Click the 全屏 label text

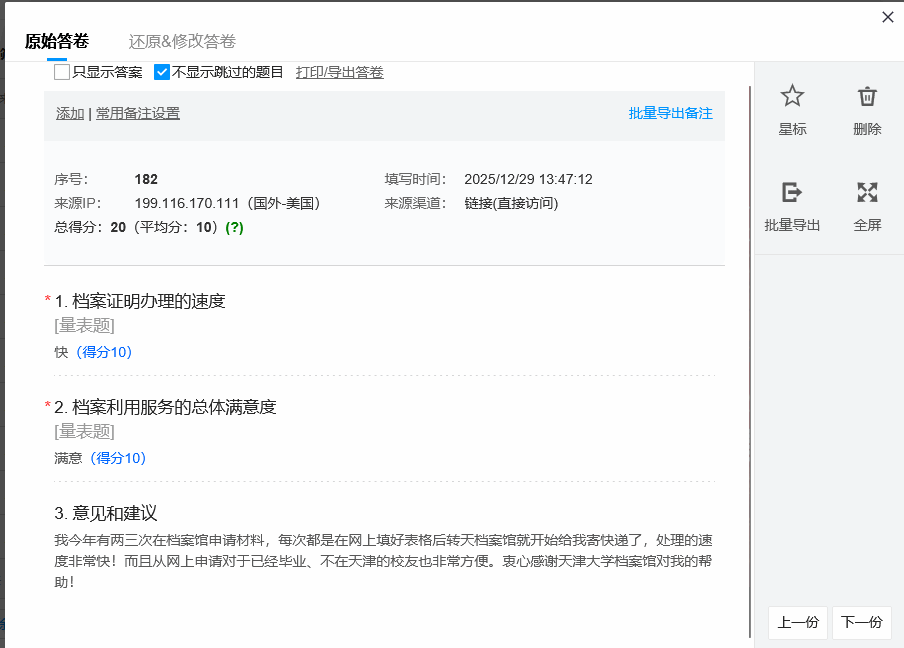pos(867,225)
